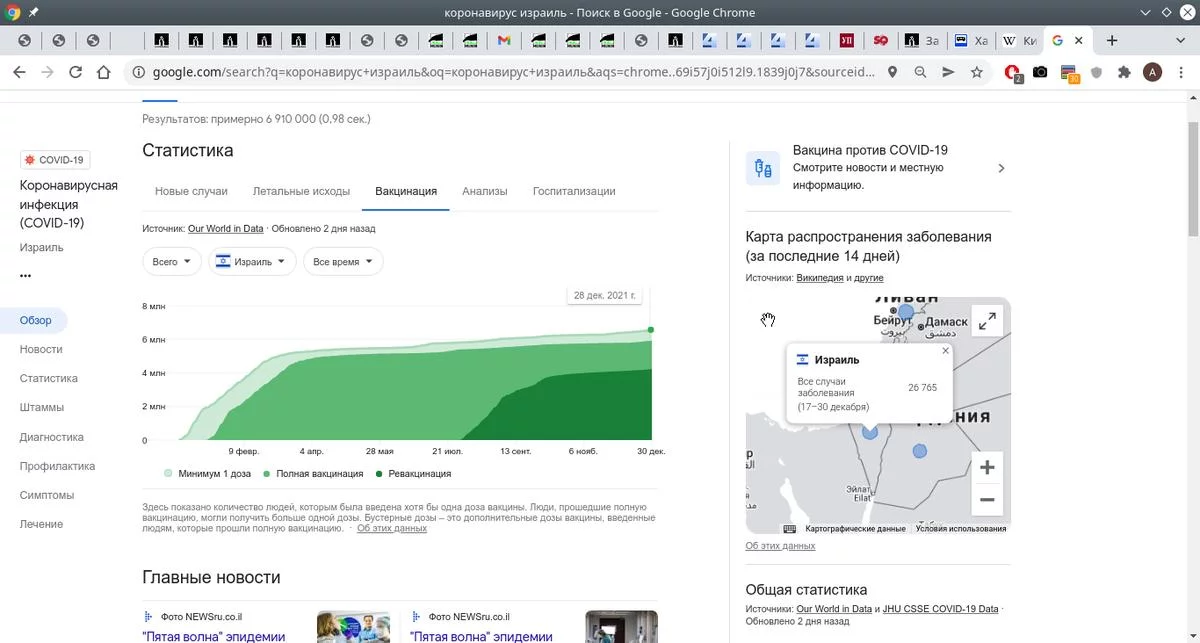Open the "Всего" dropdown
1200x643 pixels.
point(172,262)
